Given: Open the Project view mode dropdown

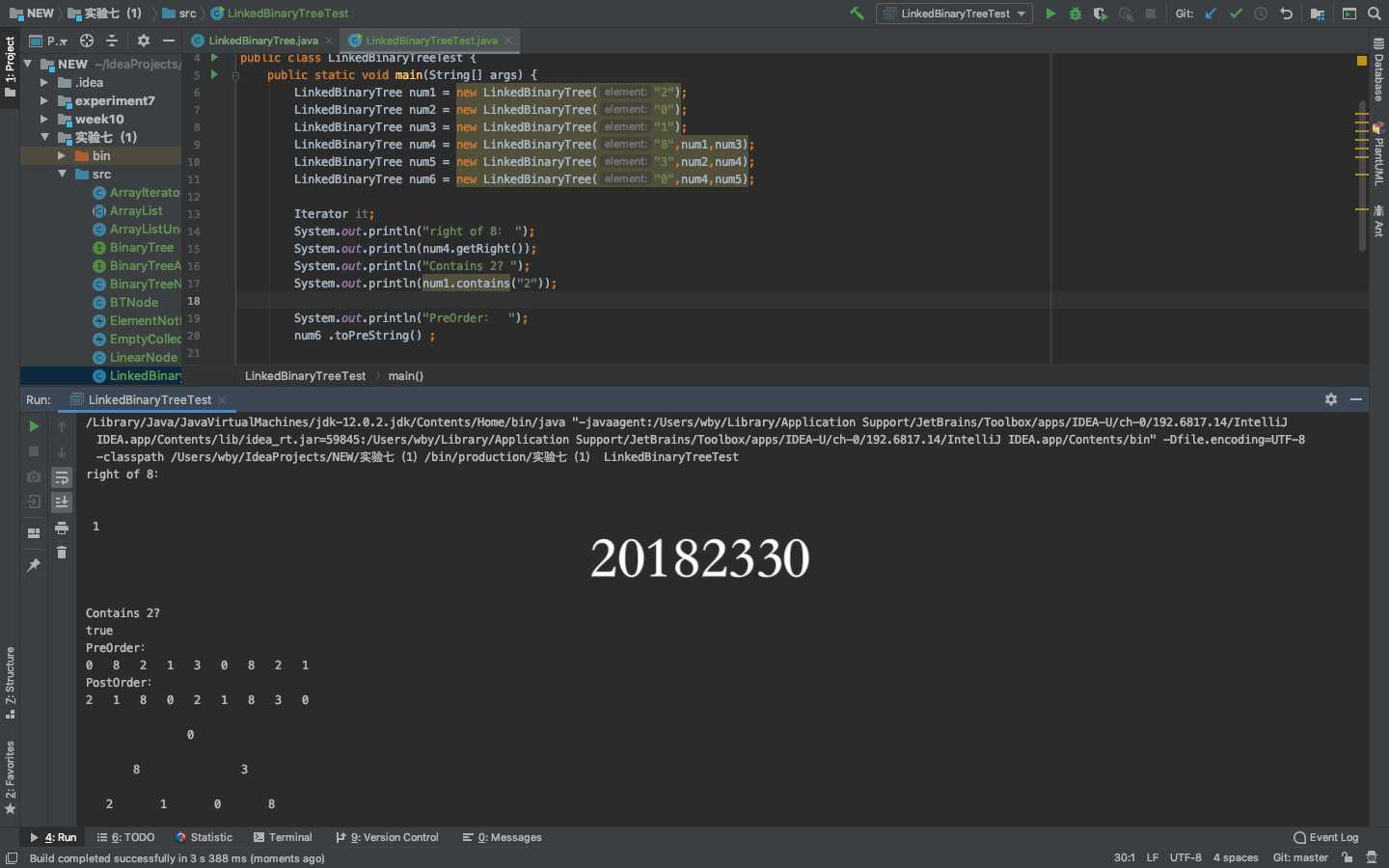Looking at the screenshot, I should pyautogui.click(x=48, y=41).
